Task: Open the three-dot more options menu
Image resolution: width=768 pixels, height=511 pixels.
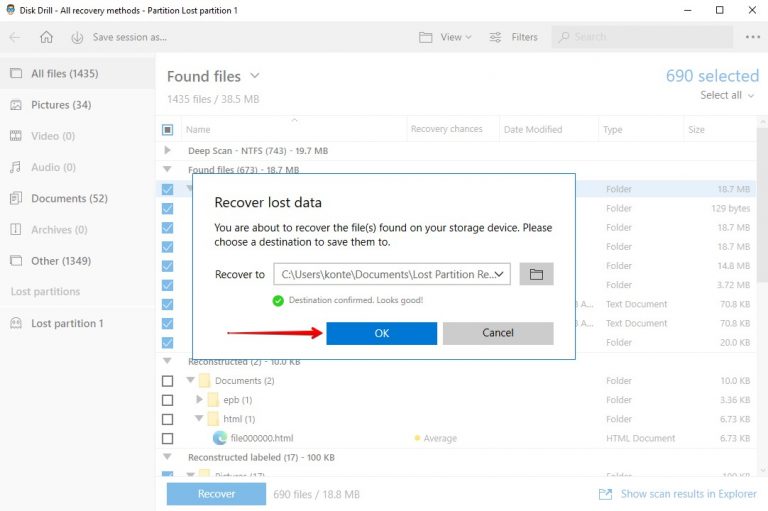Action: click(752, 37)
